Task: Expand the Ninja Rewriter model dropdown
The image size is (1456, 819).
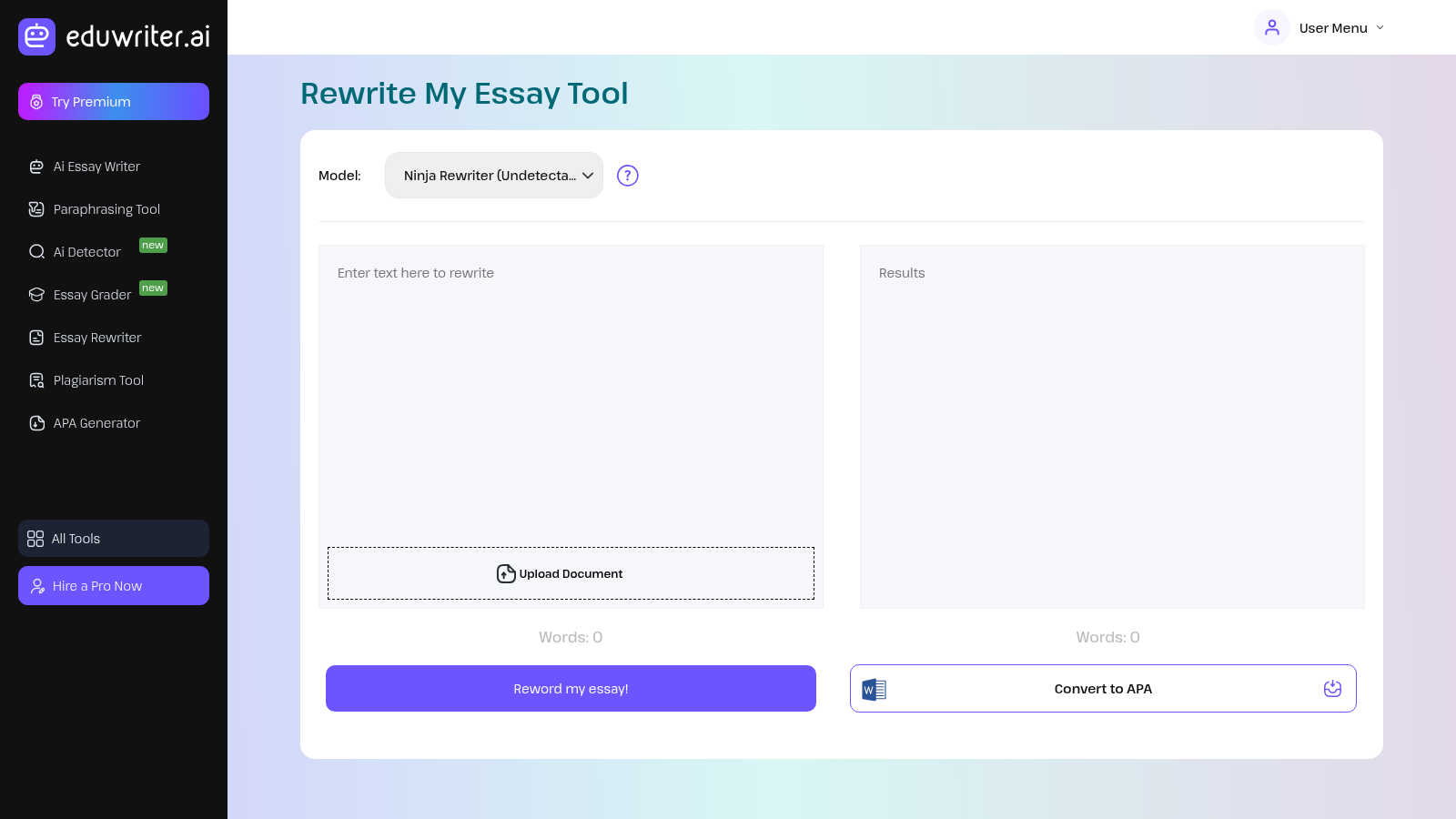Action: (494, 176)
